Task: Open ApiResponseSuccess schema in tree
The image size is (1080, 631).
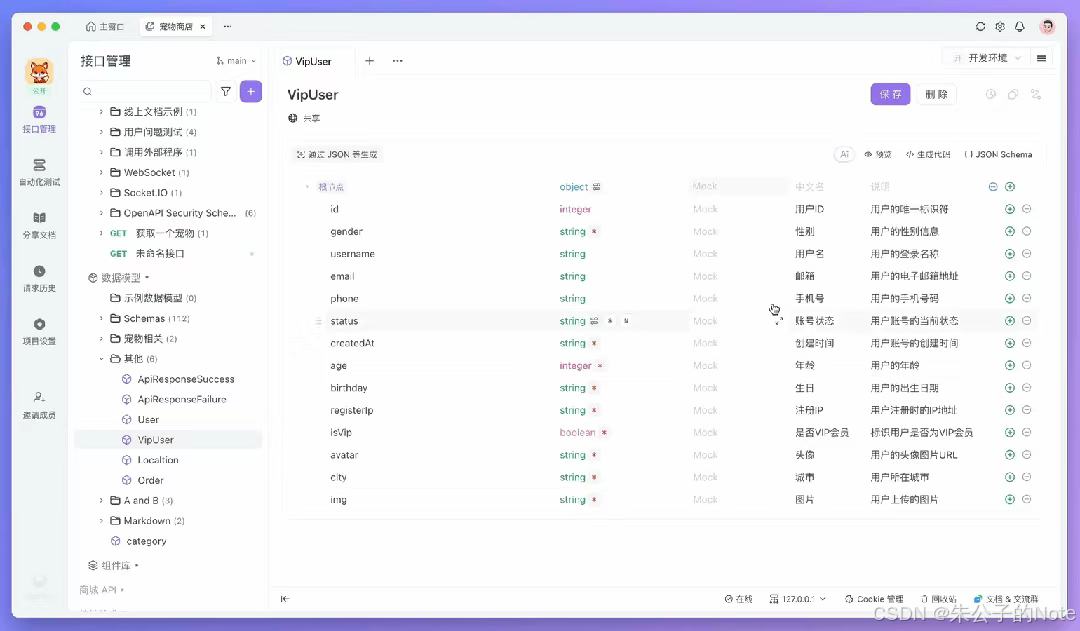Action: [186, 379]
